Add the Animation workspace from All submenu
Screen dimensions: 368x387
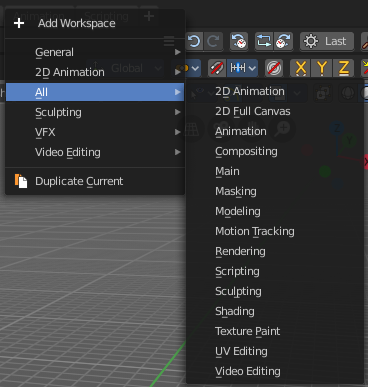[x=275, y=131]
